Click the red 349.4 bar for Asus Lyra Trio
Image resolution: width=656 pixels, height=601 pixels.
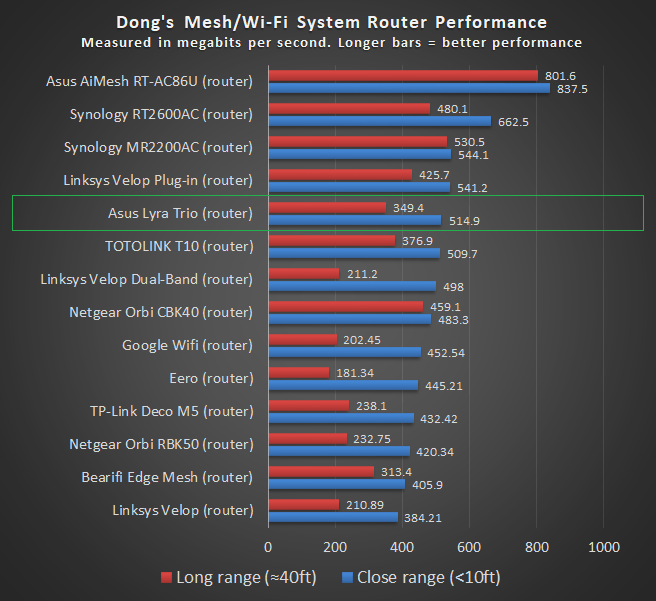coord(328,208)
